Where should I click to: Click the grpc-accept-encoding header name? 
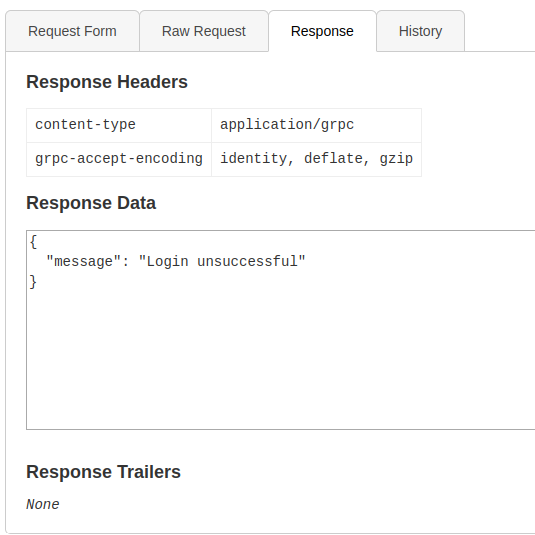pyautogui.click(x=119, y=159)
